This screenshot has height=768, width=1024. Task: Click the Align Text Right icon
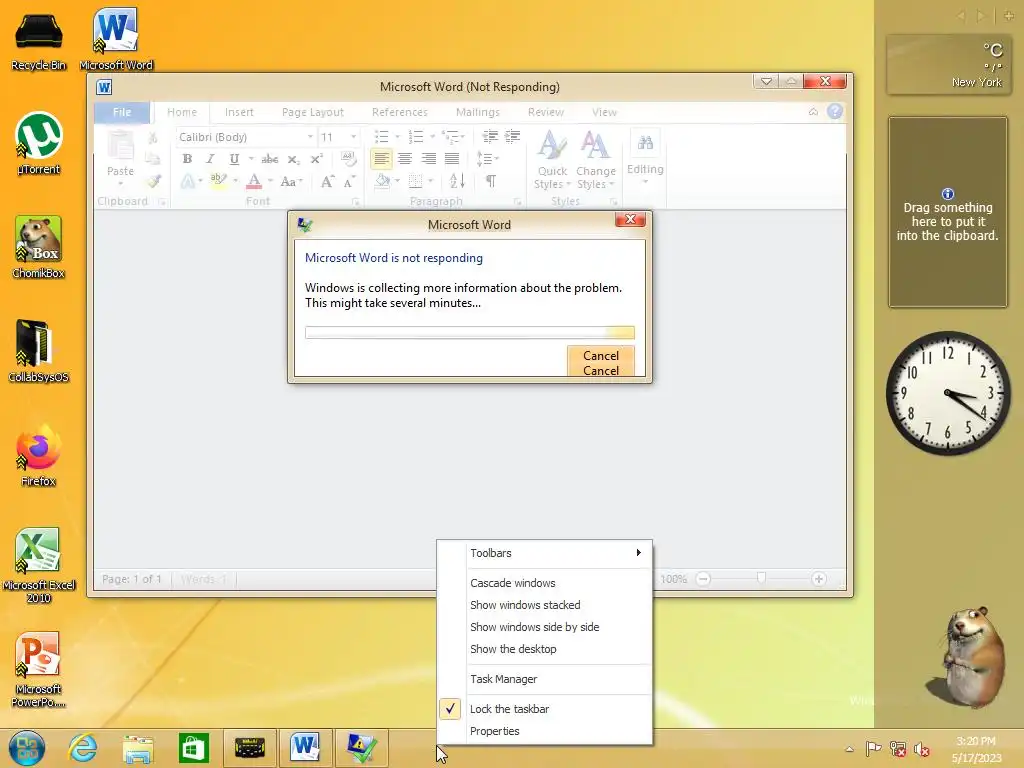(428, 159)
